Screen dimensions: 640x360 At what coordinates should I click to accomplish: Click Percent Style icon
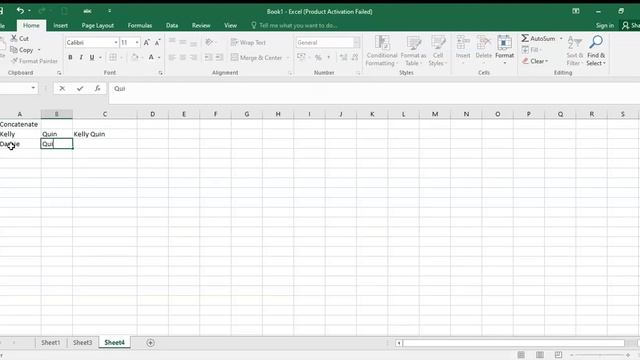(318, 58)
